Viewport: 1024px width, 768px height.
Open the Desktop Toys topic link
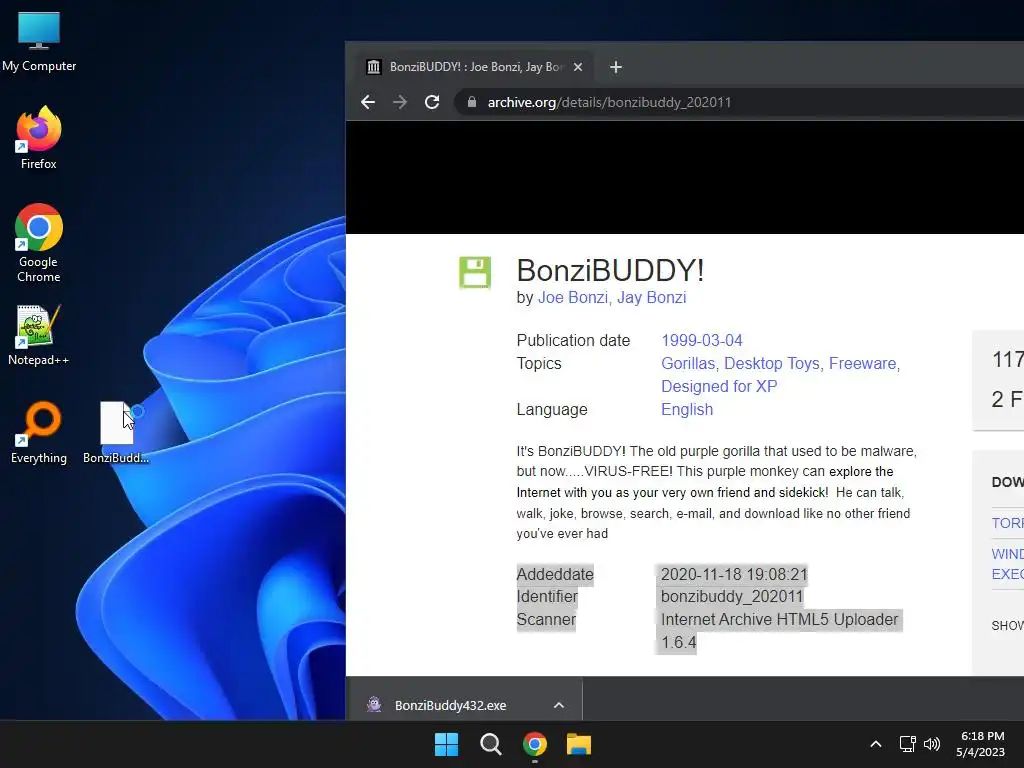(773, 363)
